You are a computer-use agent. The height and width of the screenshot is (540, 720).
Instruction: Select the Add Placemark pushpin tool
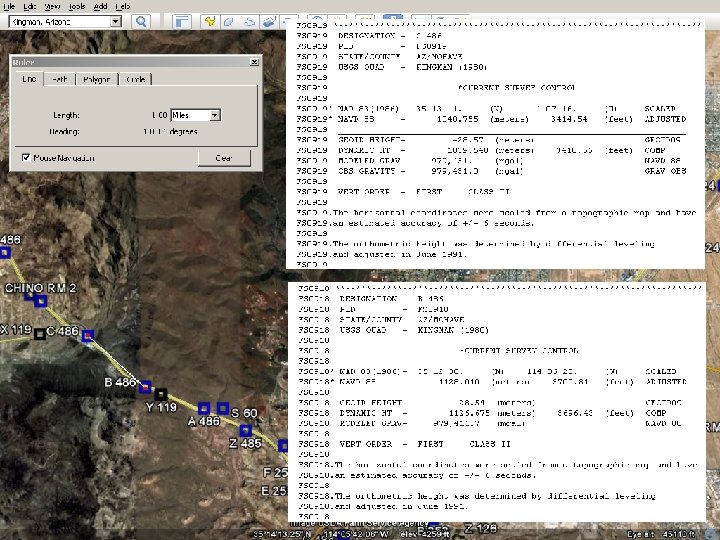[x=210, y=22]
